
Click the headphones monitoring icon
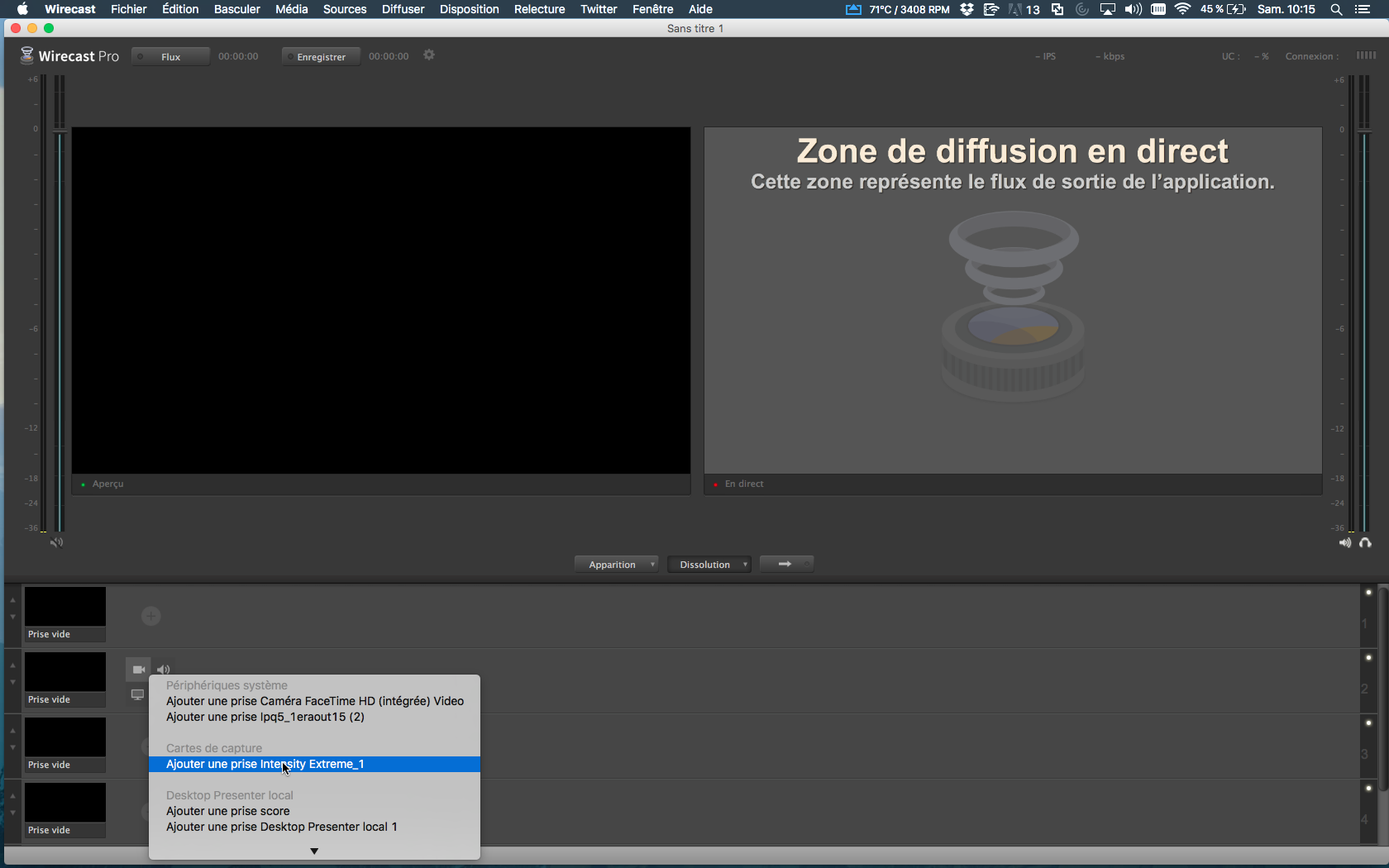[x=1365, y=543]
